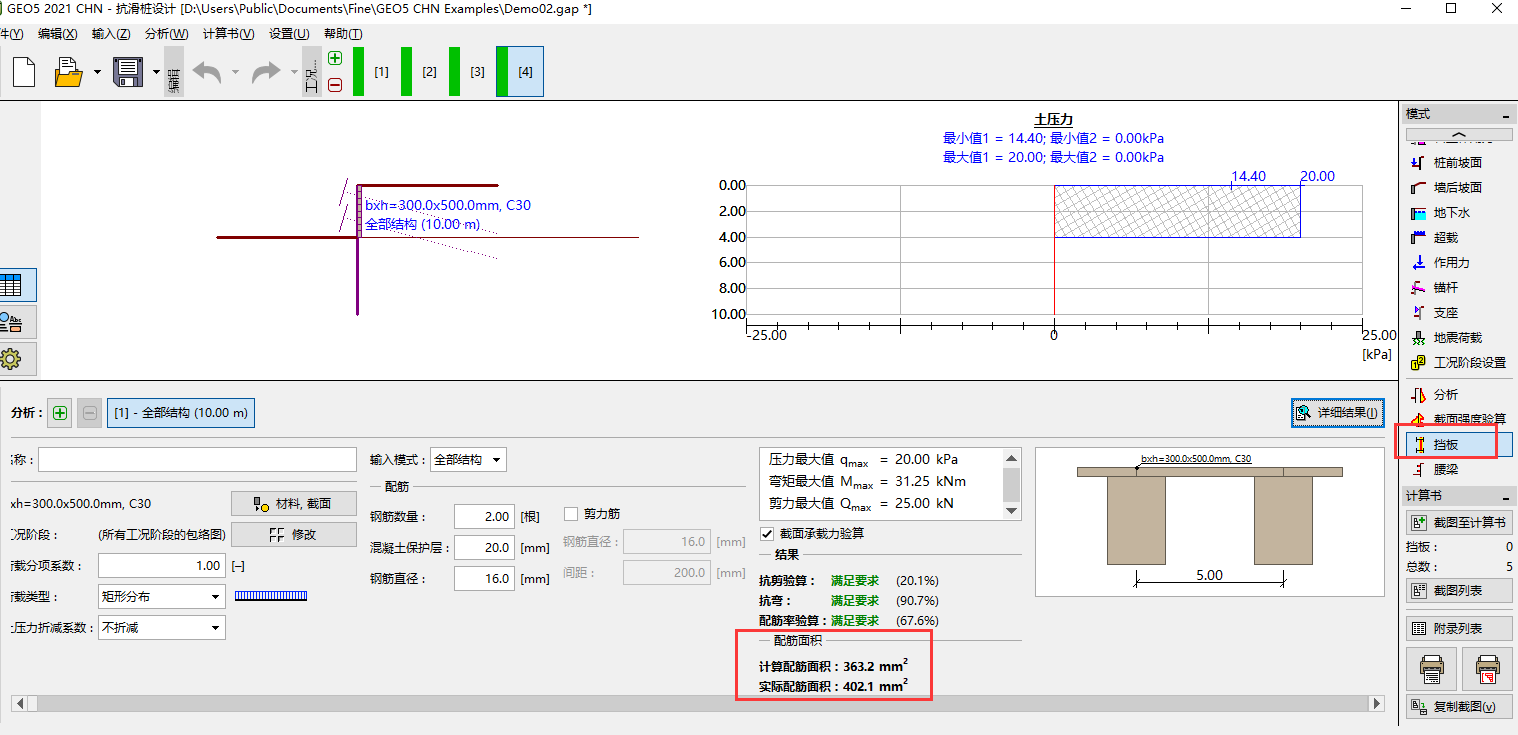Image resolution: width=1518 pixels, height=735 pixels.
Task: Toggle the 截面承载力验算 checkbox
Action: tap(768, 534)
